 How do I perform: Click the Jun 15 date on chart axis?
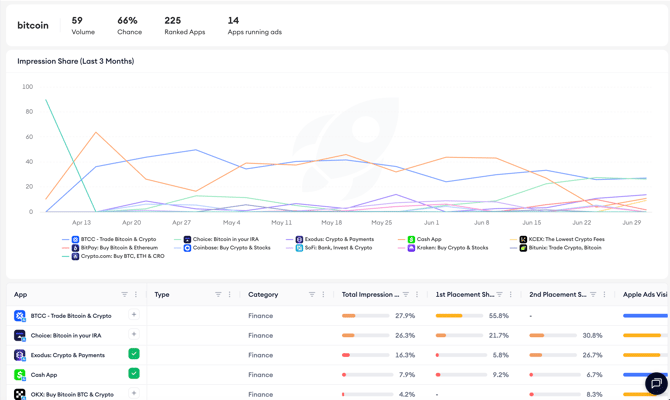[532, 223]
